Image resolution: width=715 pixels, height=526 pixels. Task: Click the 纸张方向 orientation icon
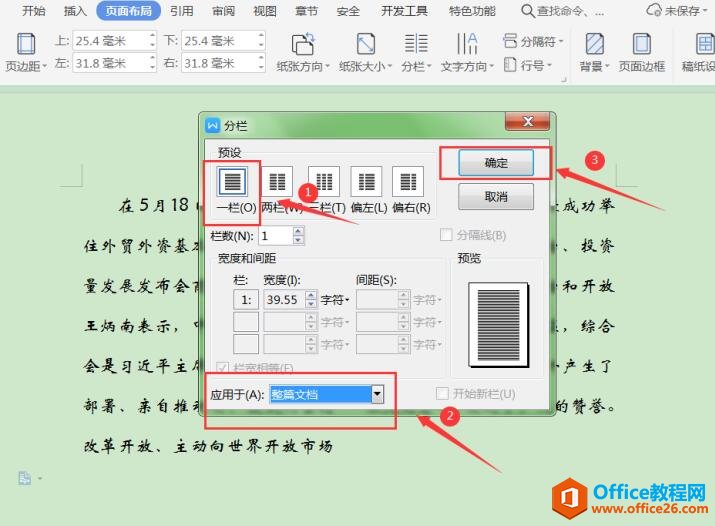[303, 44]
